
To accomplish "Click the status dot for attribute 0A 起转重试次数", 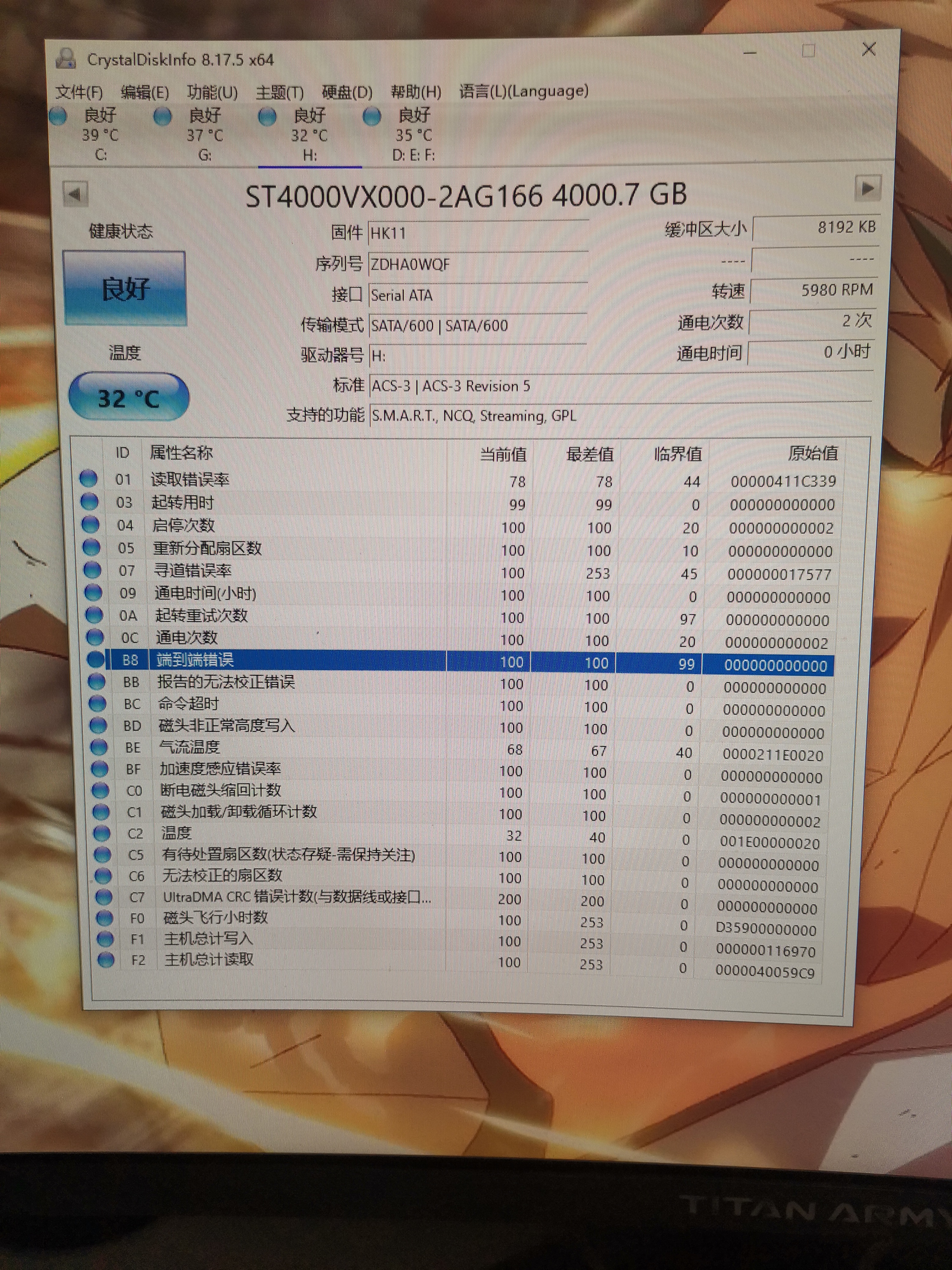I will click(x=94, y=614).
